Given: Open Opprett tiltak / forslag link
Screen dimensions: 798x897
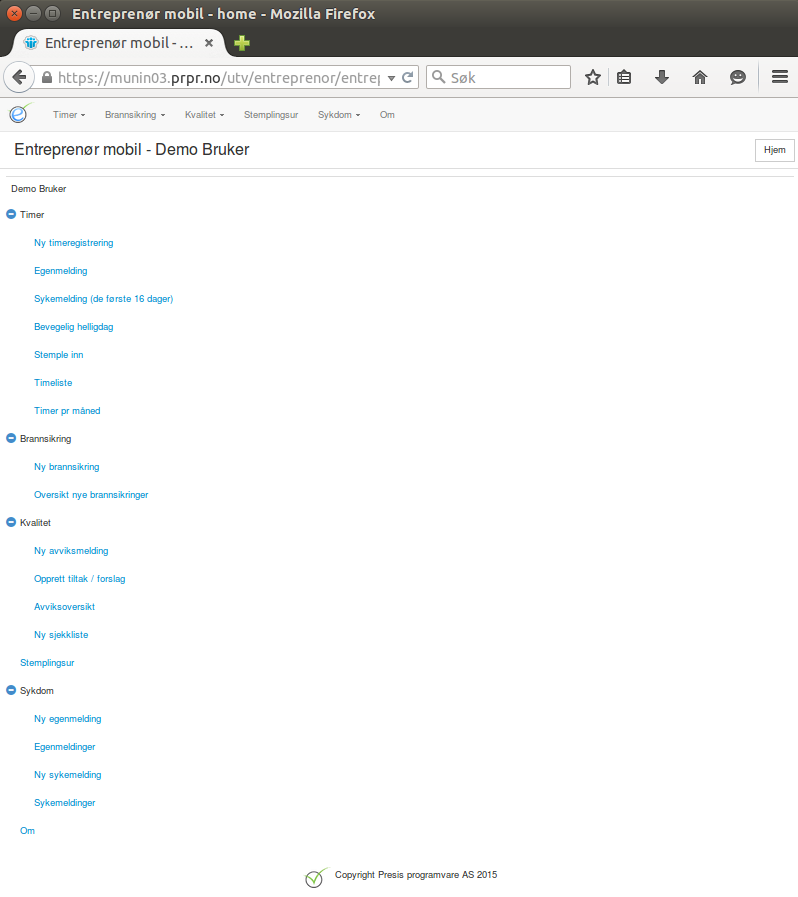Looking at the screenshot, I should (x=80, y=579).
